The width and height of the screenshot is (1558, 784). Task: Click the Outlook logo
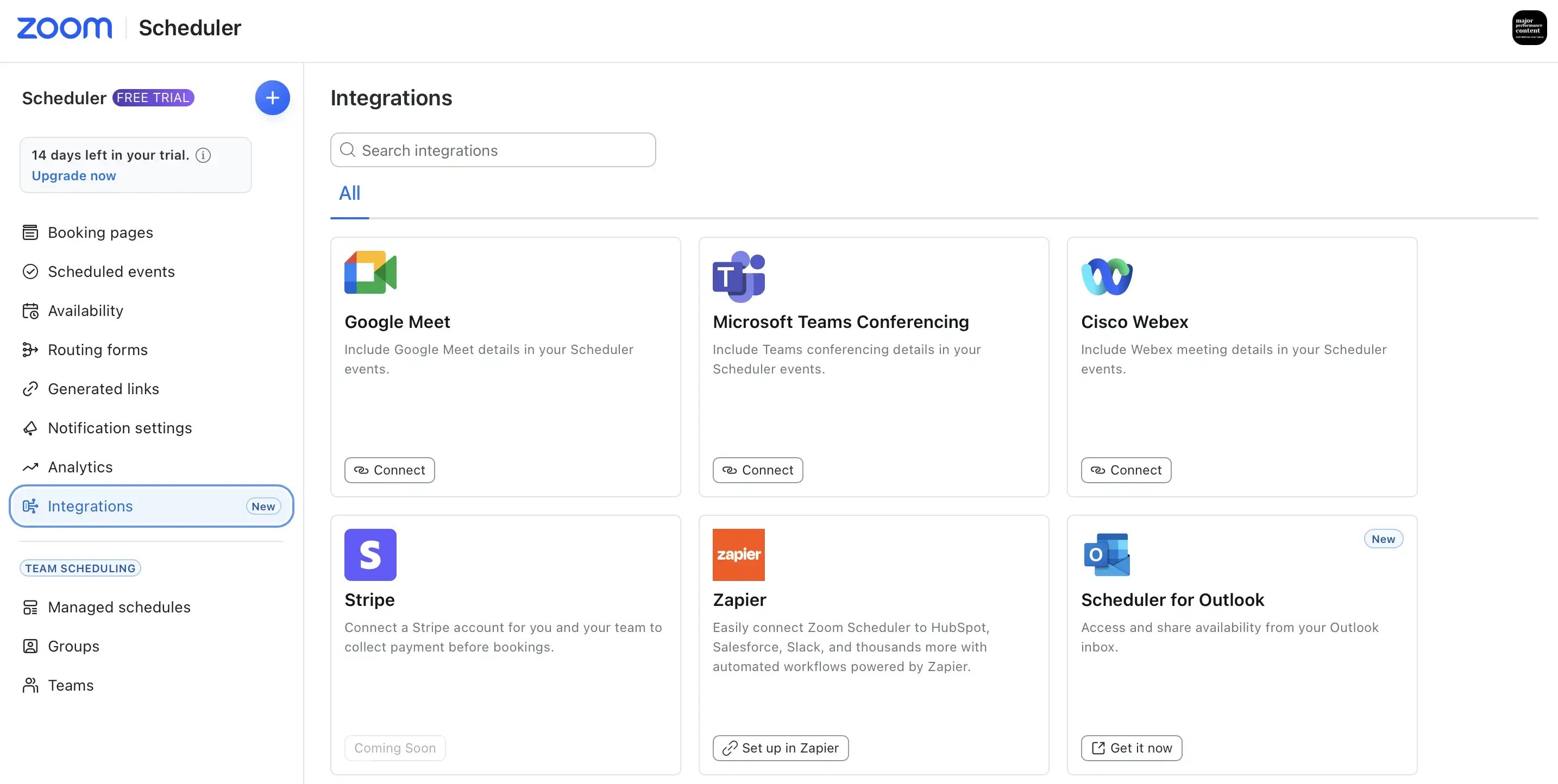click(1107, 555)
